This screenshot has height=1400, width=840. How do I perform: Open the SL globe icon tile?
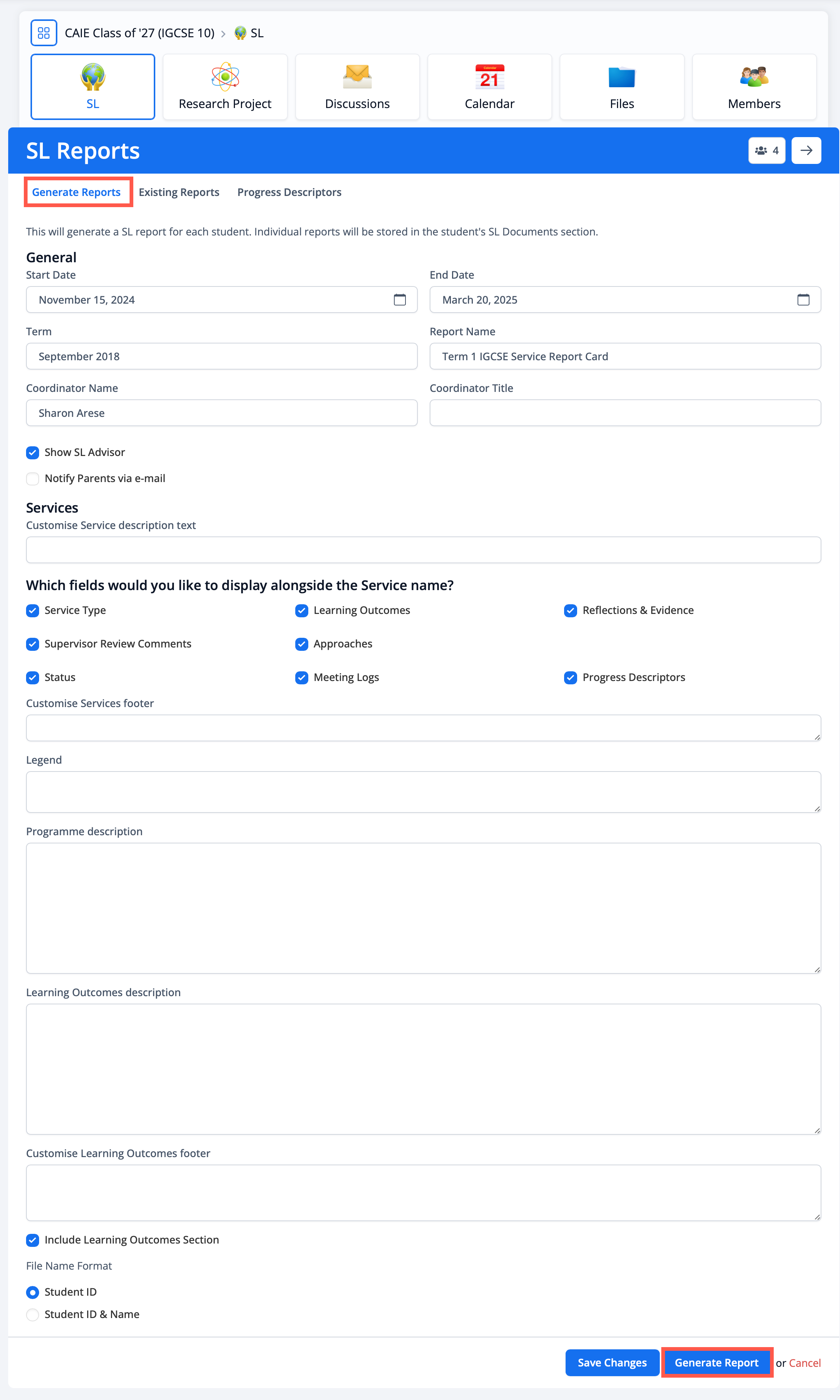(x=93, y=87)
